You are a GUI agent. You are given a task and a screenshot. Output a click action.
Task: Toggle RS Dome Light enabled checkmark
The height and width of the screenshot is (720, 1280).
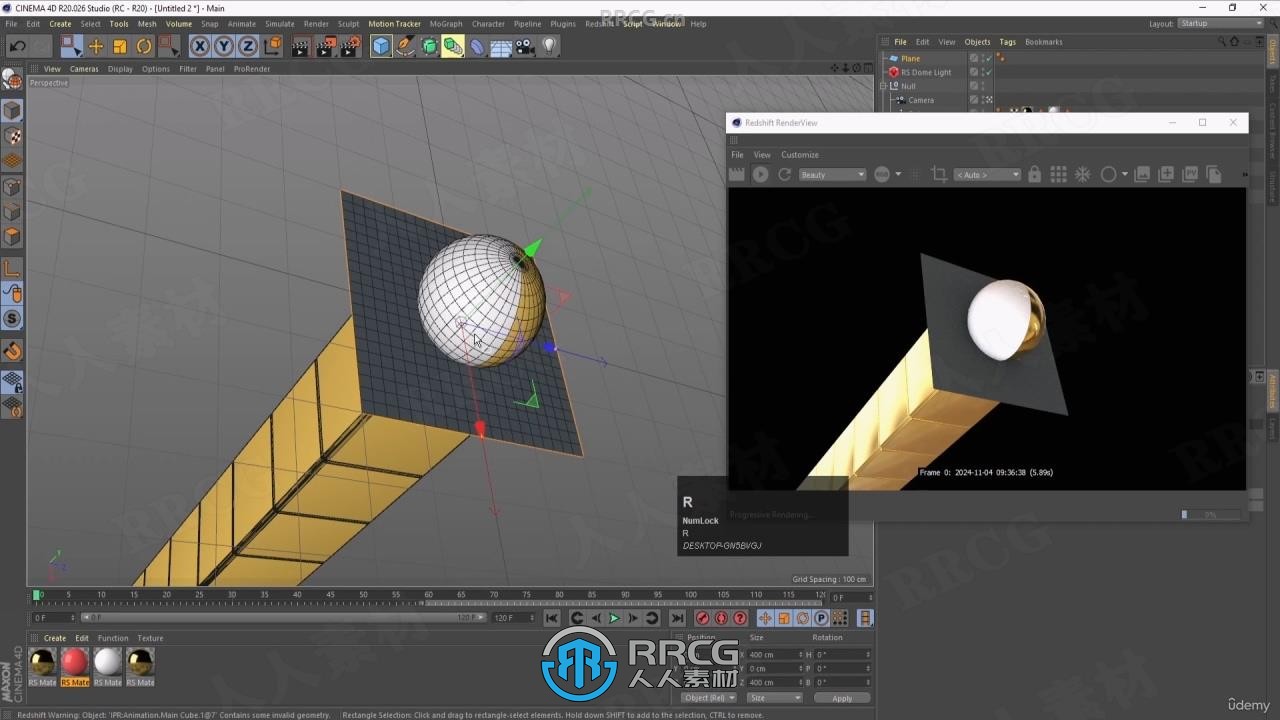coord(988,72)
